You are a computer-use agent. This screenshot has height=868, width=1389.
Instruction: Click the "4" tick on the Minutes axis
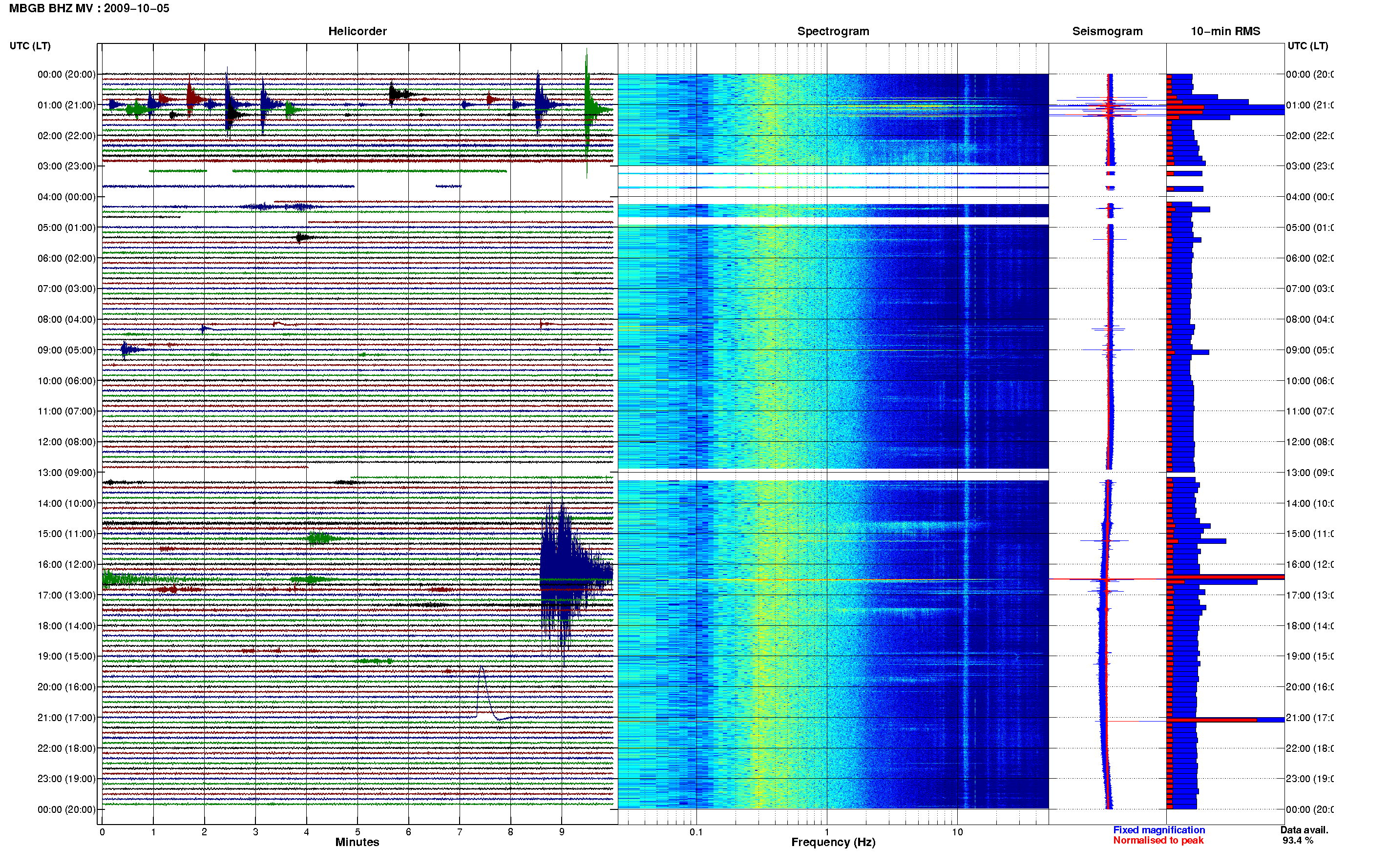[307, 832]
